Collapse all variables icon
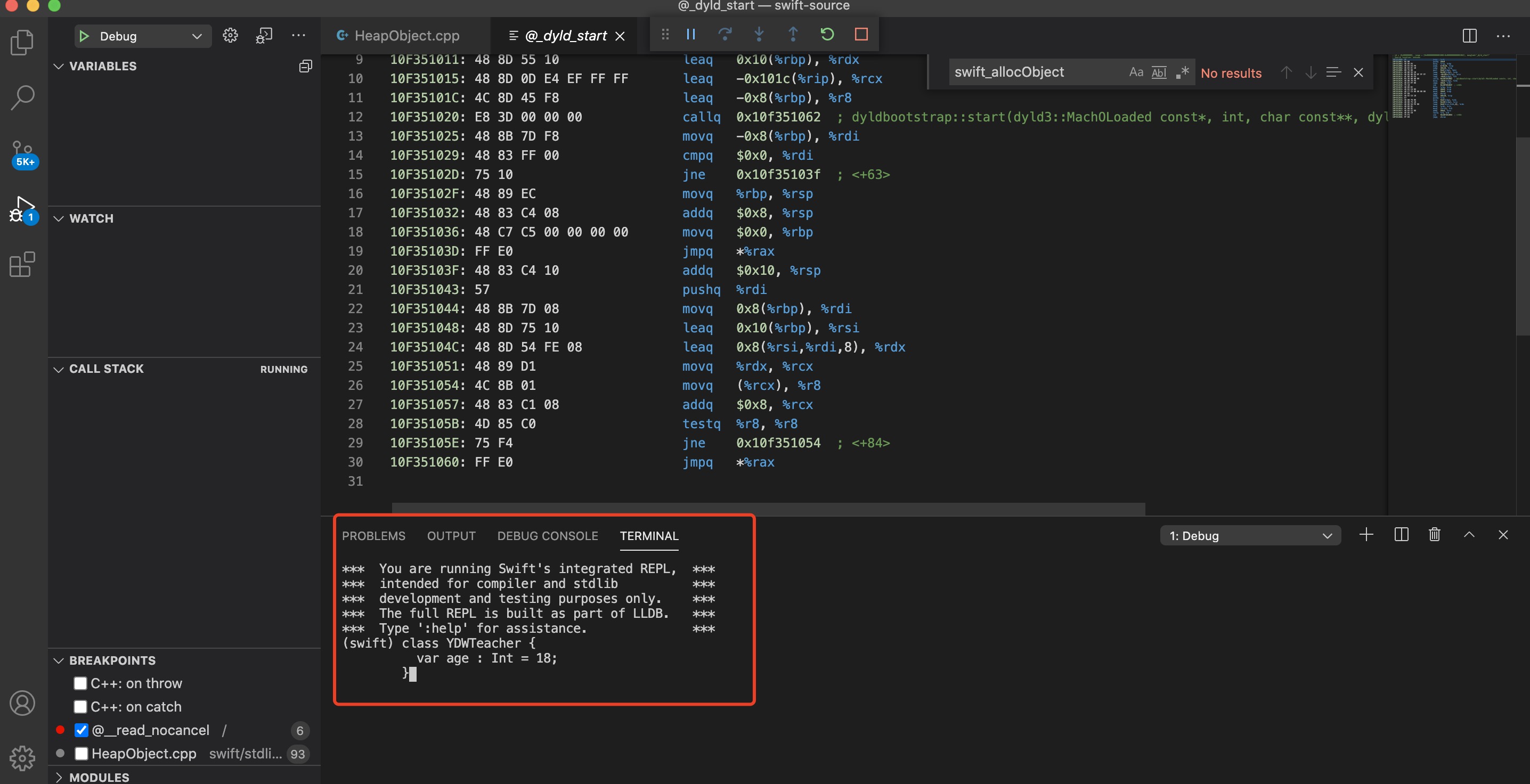 coord(305,66)
